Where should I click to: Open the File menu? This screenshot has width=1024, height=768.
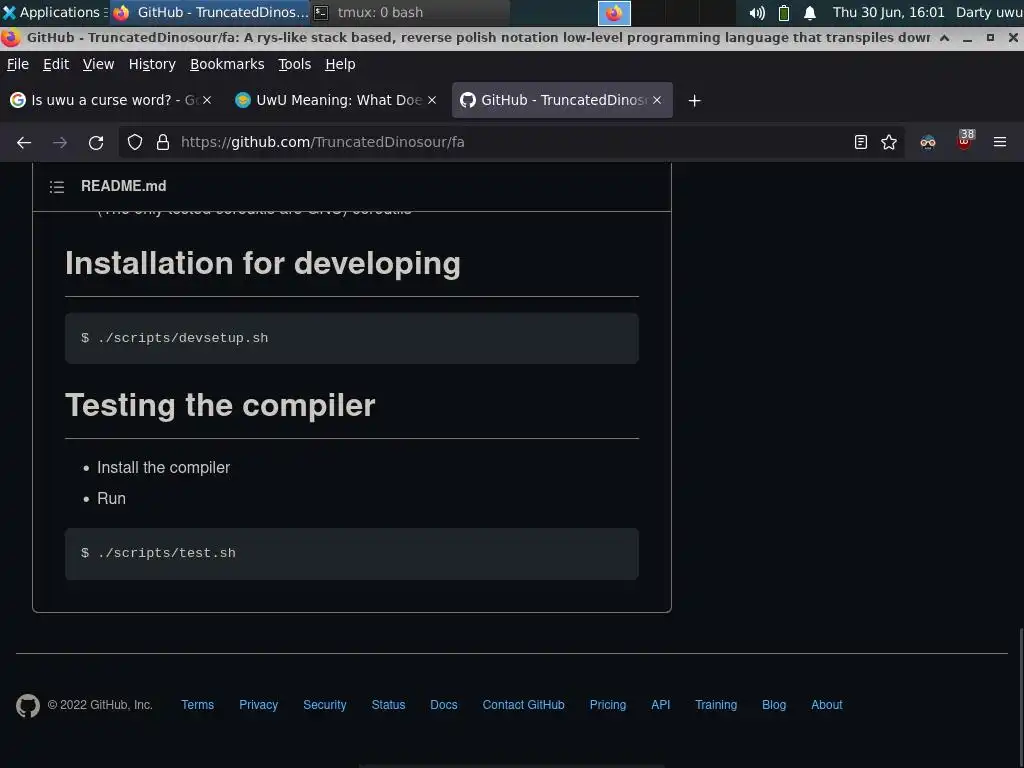18,64
